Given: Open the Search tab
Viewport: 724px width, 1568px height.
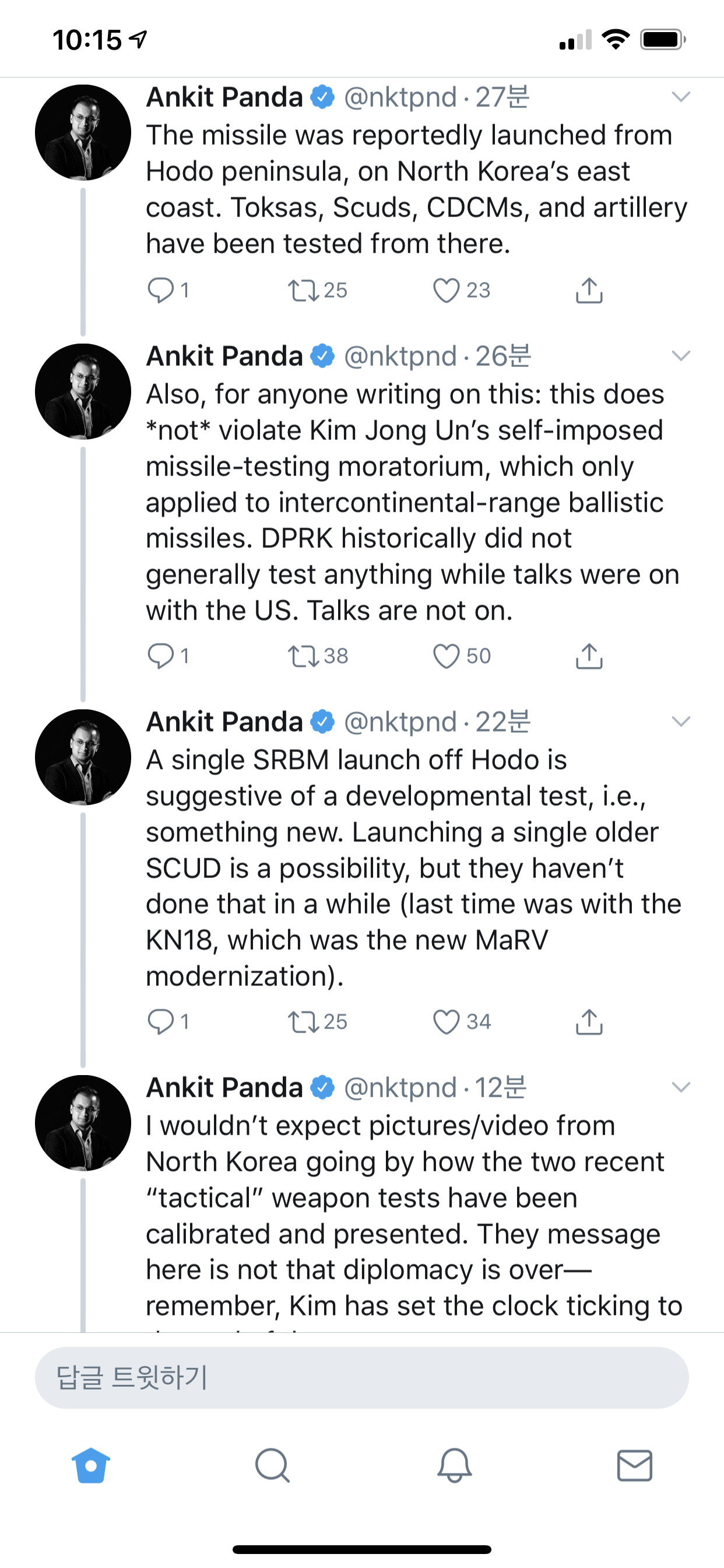Looking at the screenshot, I should click(x=272, y=1466).
